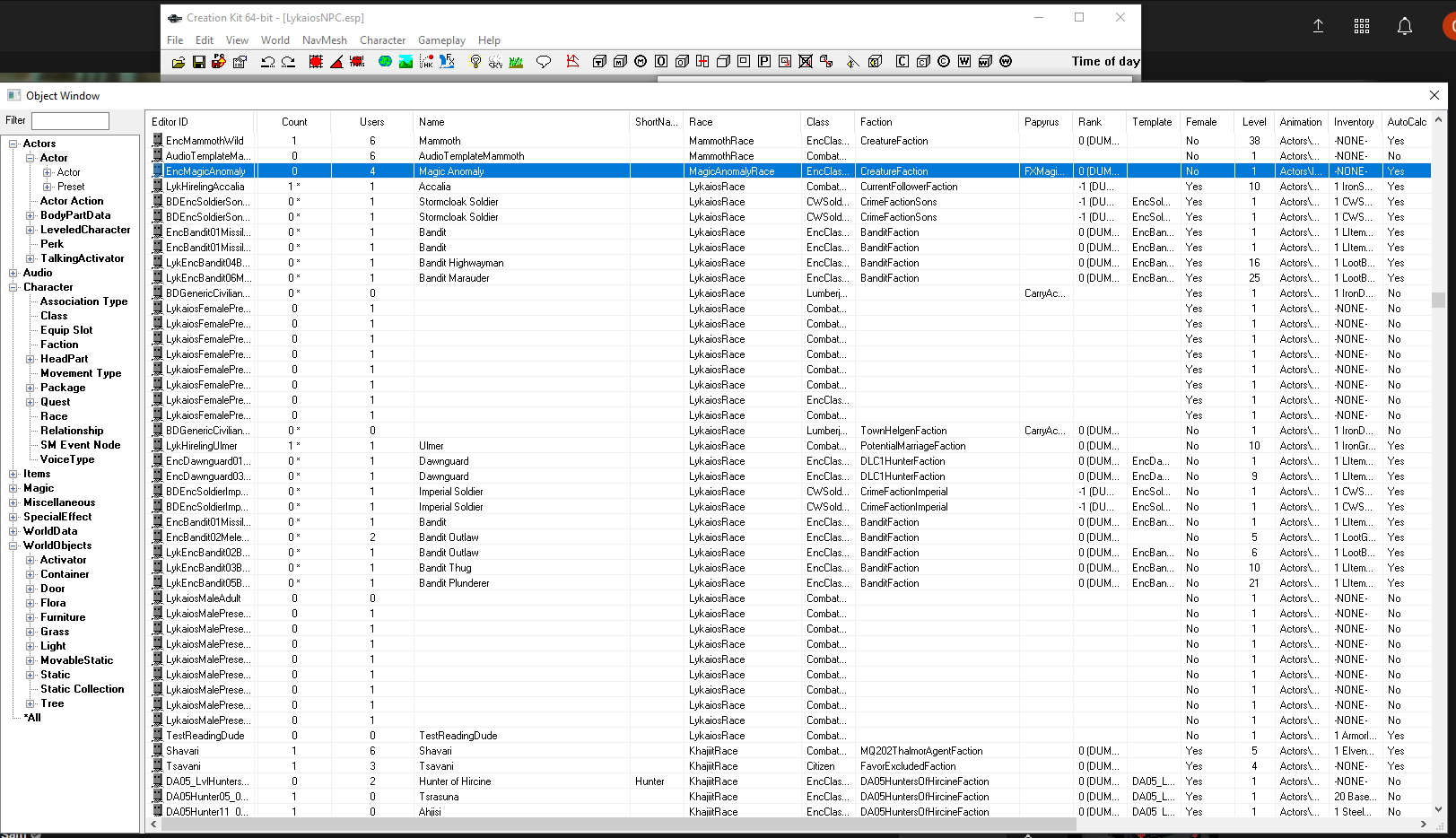
Task: Click the vertical scrollbar thumb in object list
Action: (1438, 300)
